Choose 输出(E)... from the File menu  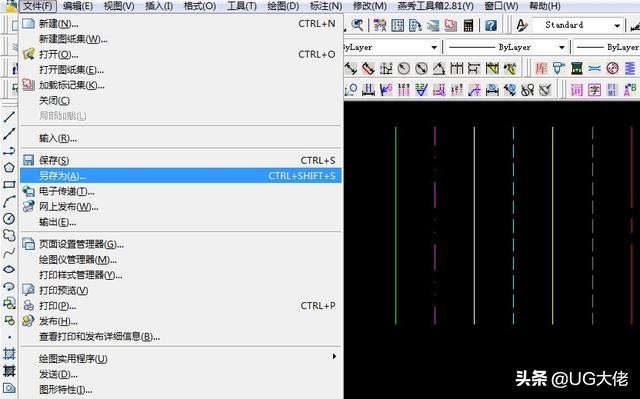tap(180, 222)
